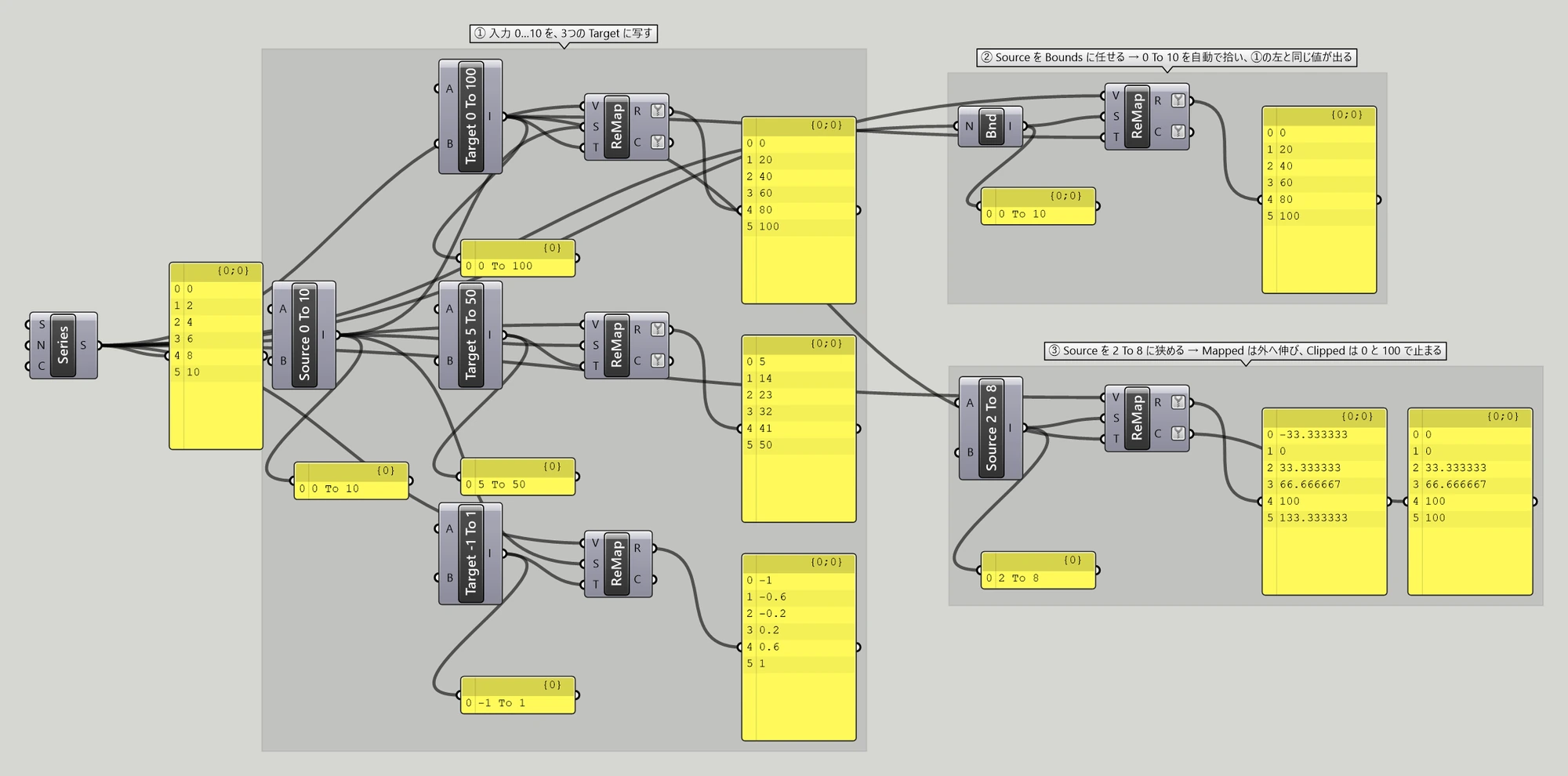Select the panel showing 5 To 50
This screenshot has width=1568, height=776.
pyautogui.click(x=517, y=477)
